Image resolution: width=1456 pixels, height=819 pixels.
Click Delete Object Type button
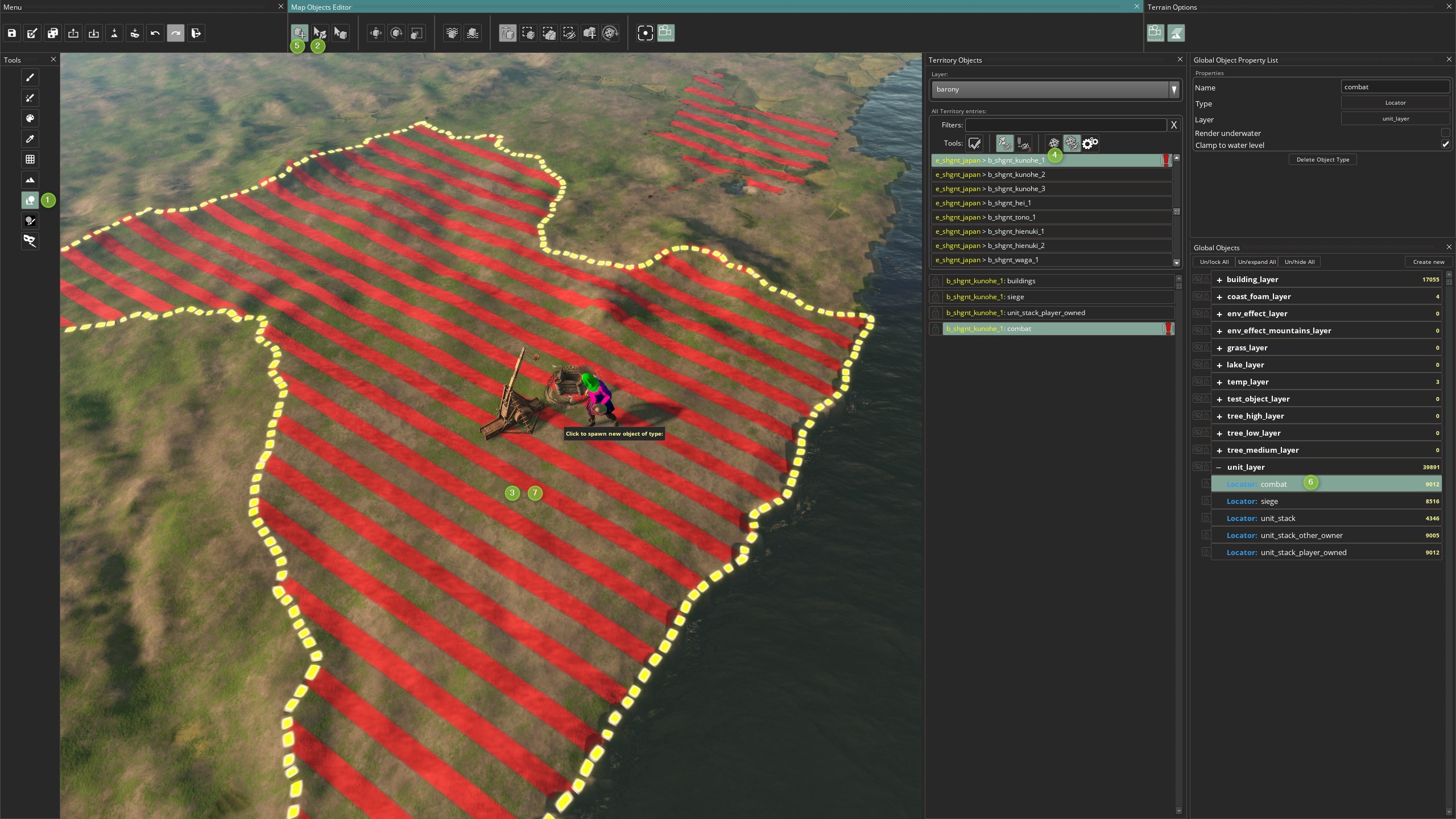[1322, 159]
